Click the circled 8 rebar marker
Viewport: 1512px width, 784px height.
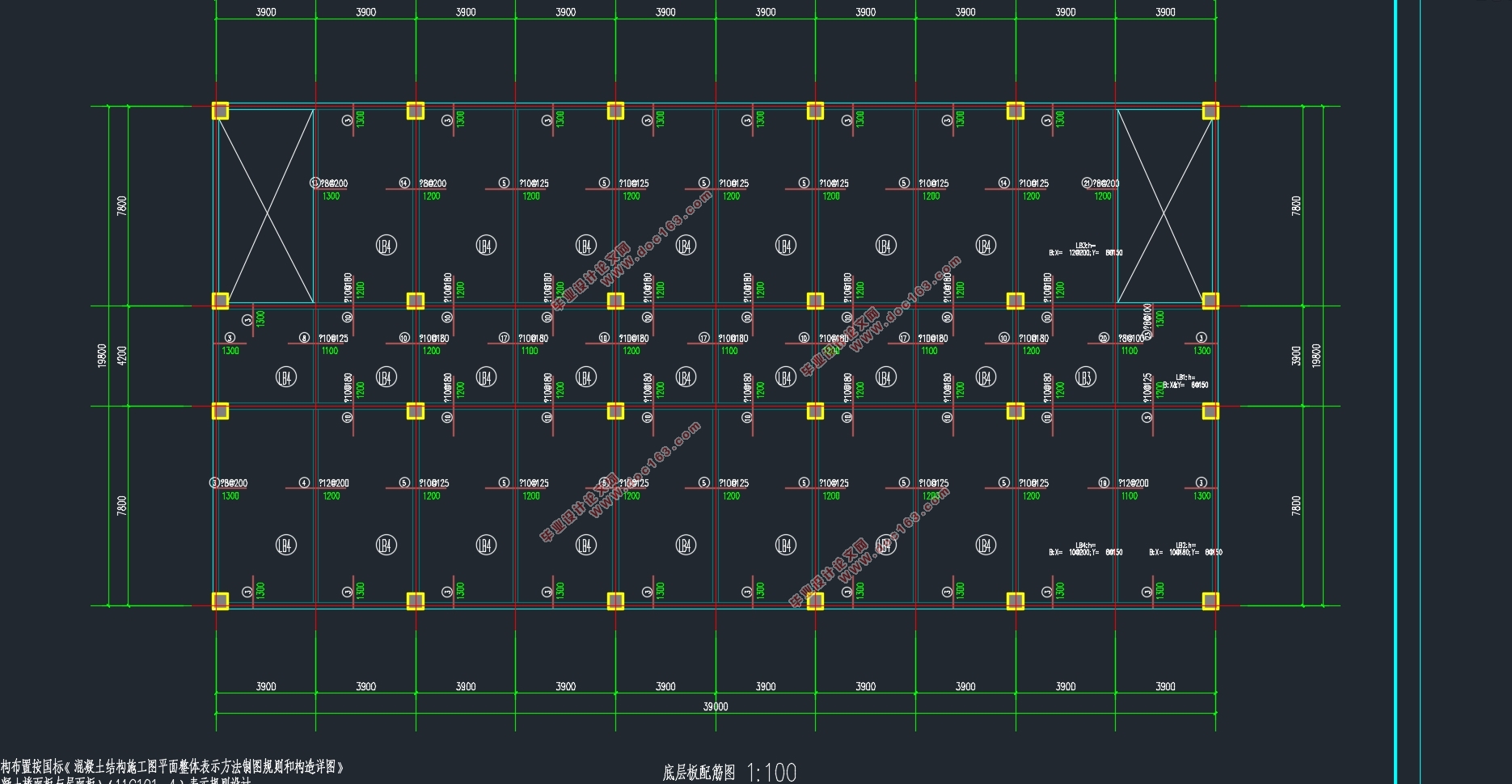tap(304, 338)
